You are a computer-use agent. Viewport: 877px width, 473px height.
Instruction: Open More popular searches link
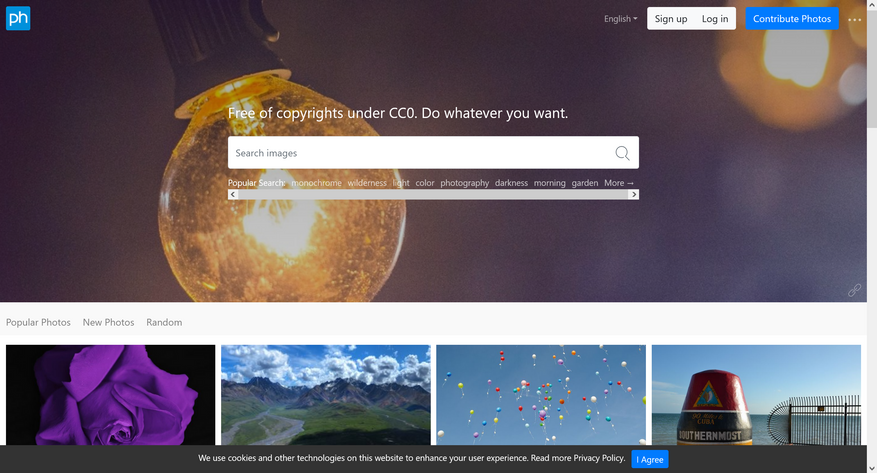click(x=619, y=183)
